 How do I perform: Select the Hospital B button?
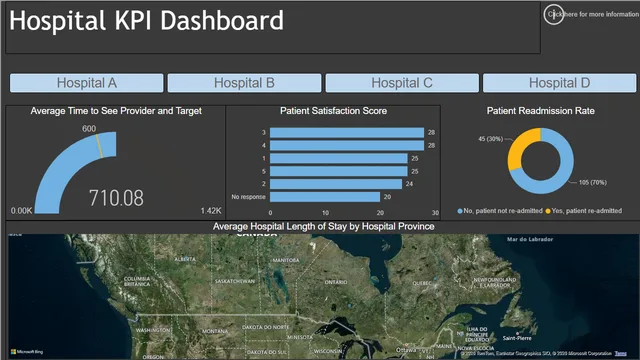(244, 83)
